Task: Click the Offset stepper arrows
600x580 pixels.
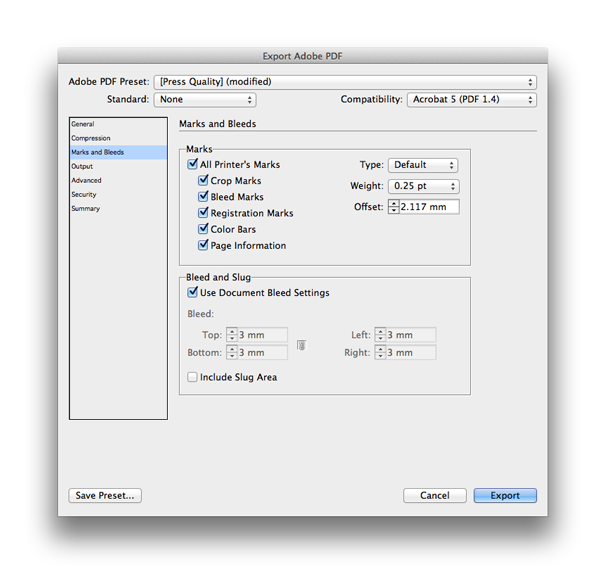Action: tap(393, 207)
